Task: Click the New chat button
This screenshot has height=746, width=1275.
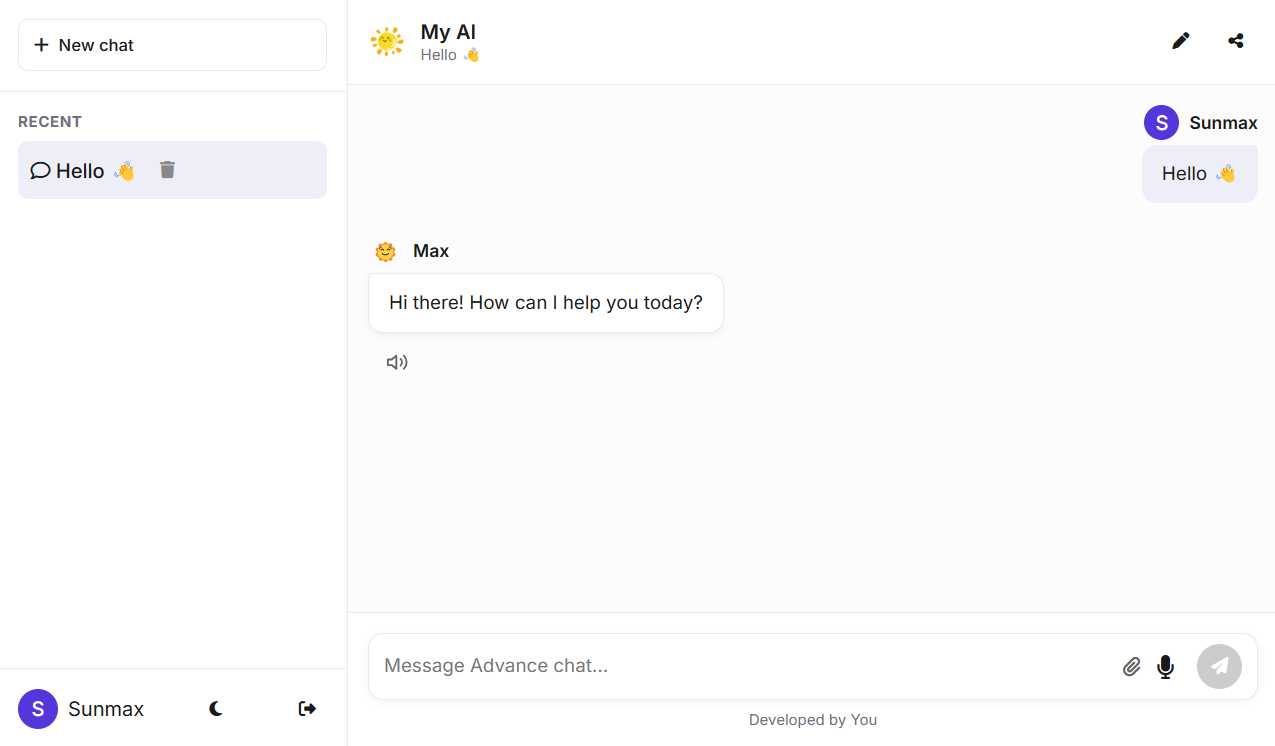Action: click(172, 45)
